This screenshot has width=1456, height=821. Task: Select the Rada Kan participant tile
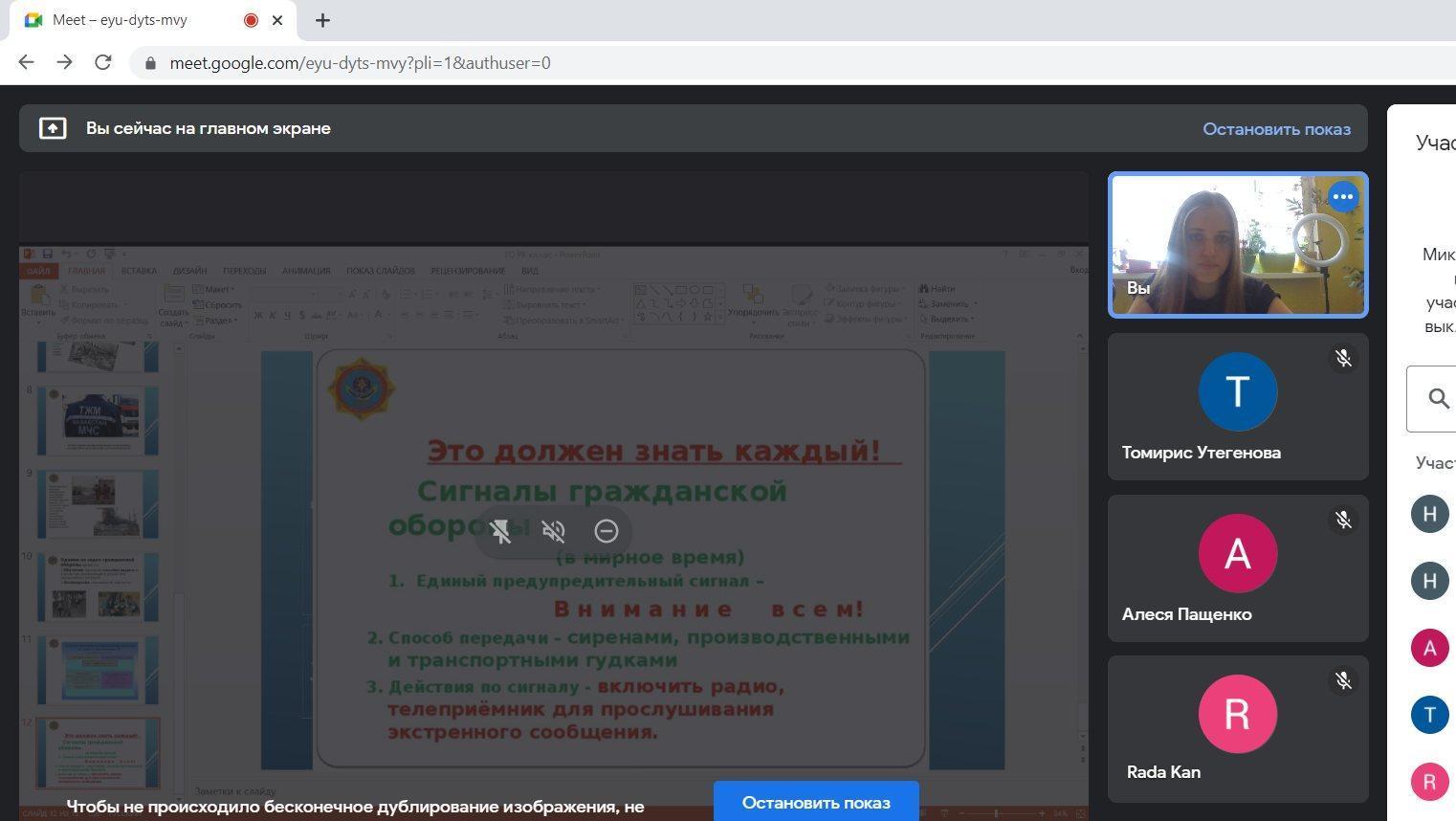(1237, 729)
